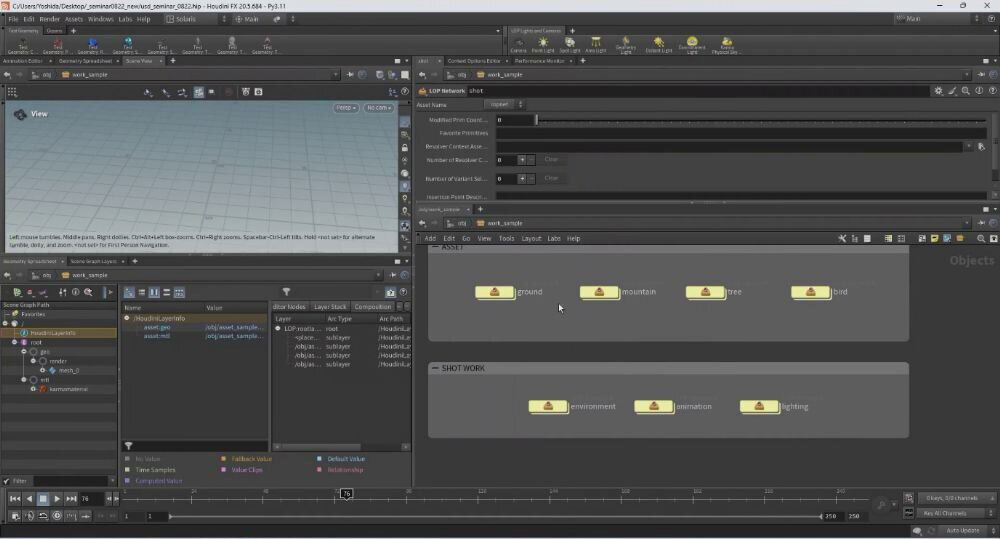The height and width of the screenshot is (539, 1000).
Task: Click the Key All Channels button
Action: pyautogui.click(x=944, y=513)
